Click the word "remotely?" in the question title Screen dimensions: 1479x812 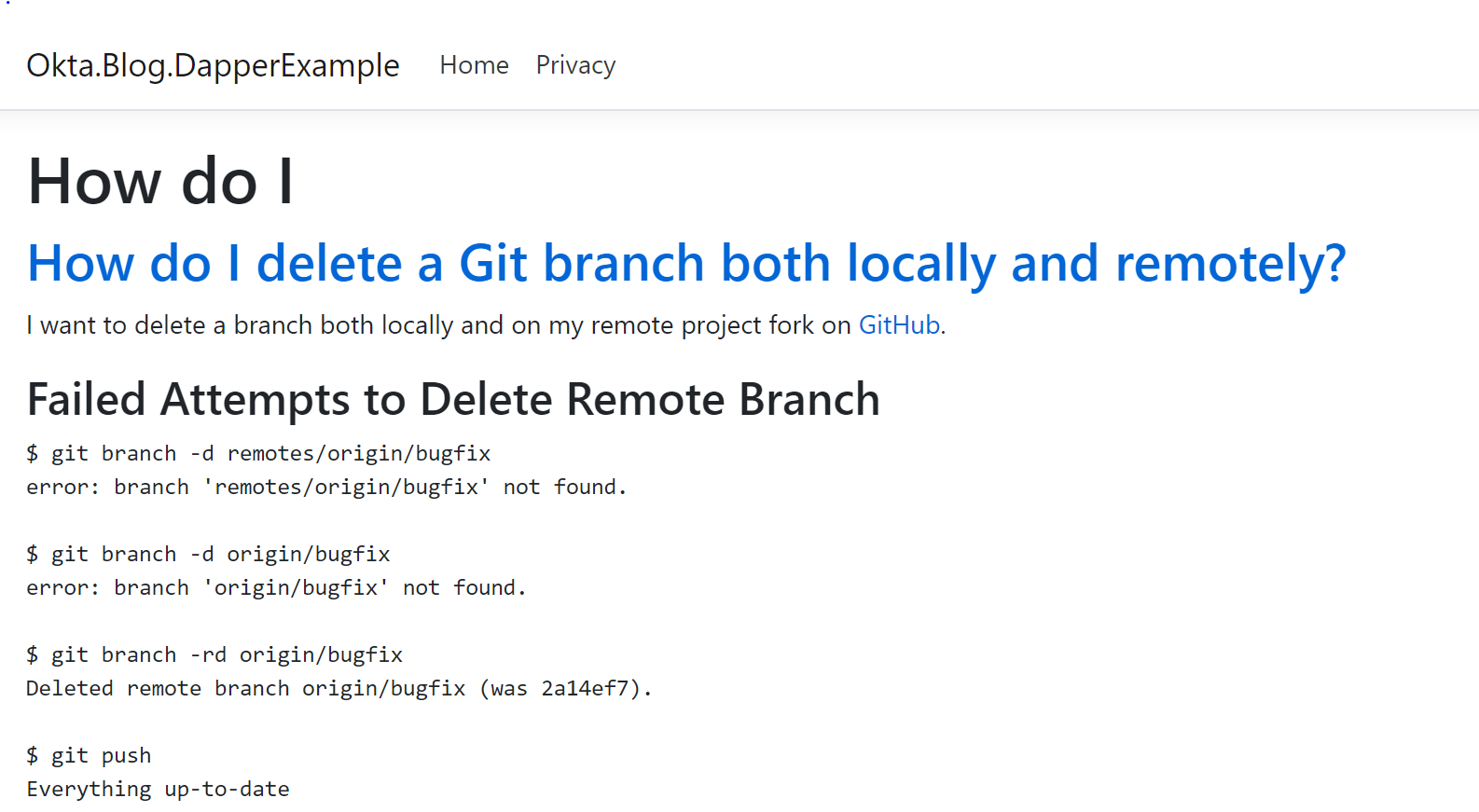(1230, 263)
